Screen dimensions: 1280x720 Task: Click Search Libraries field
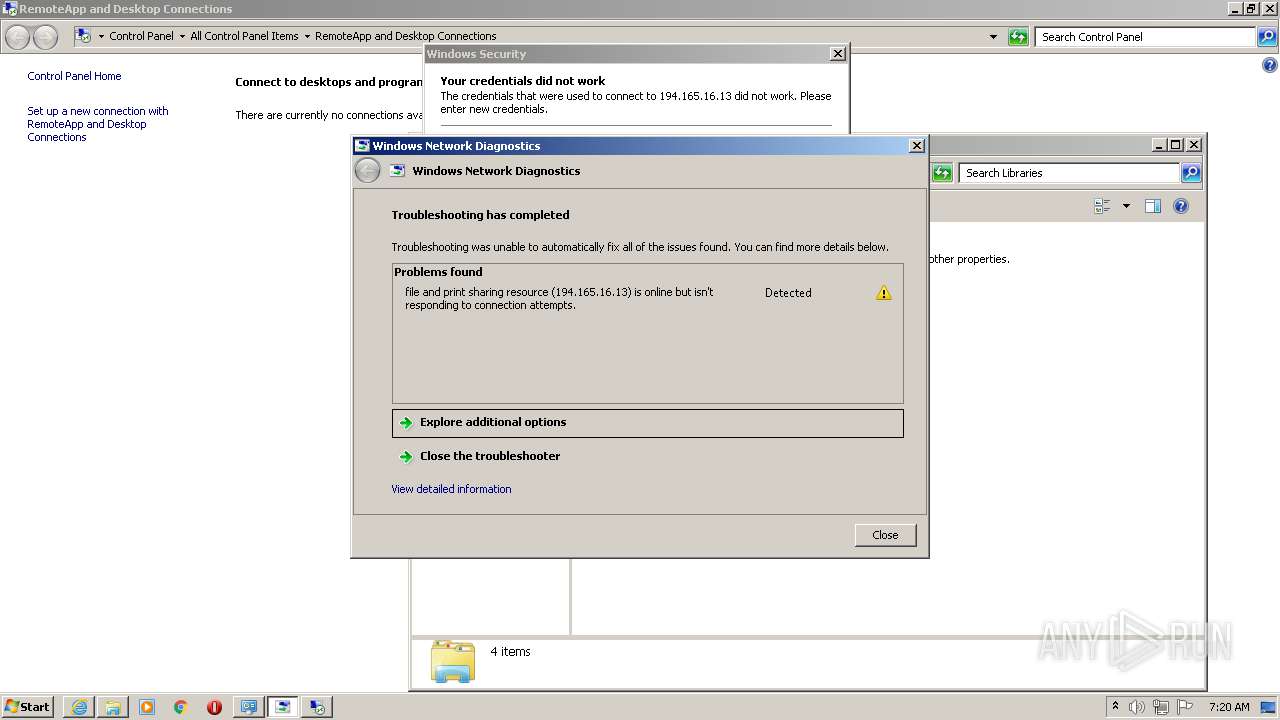(1070, 173)
